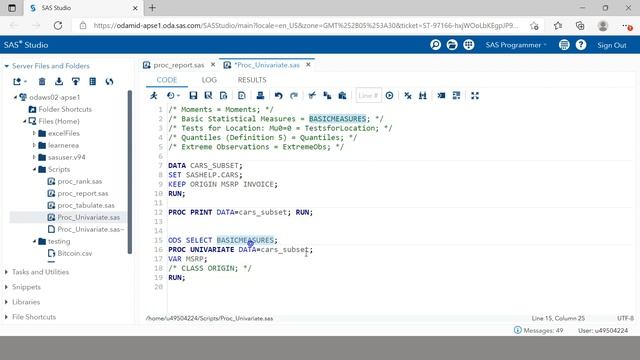Open the SAS Programmer perspective dropdown
This screenshot has width=640, height=360.
pos(516,45)
